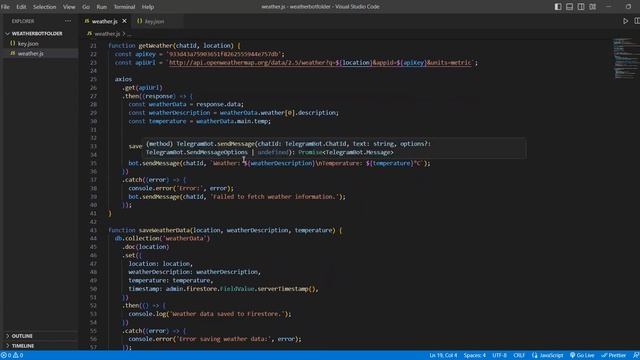Expand the OUTLINE section
The width and height of the screenshot is (640, 360).
(22, 336)
